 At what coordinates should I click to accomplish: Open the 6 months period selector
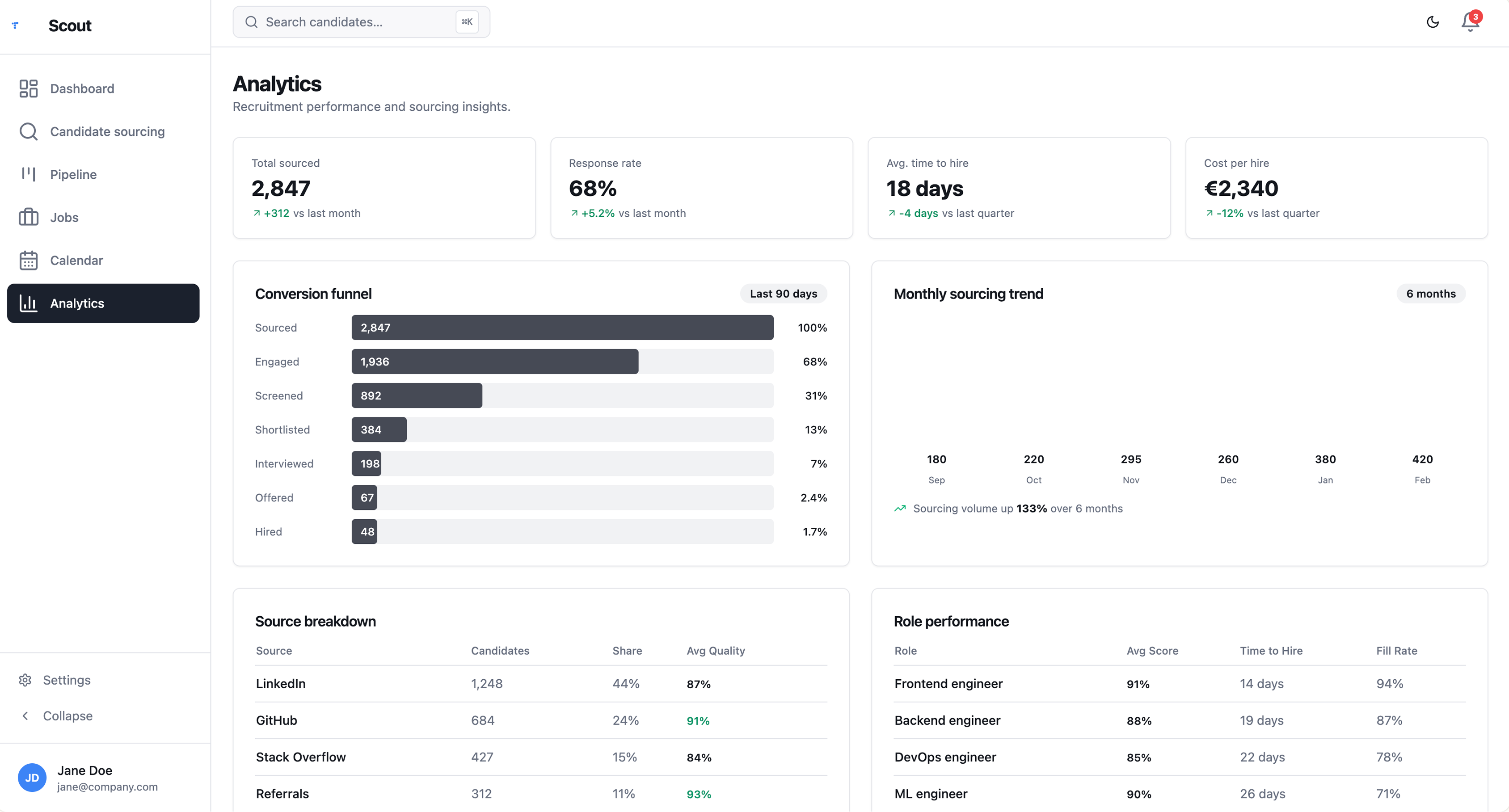pos(1430,294)
